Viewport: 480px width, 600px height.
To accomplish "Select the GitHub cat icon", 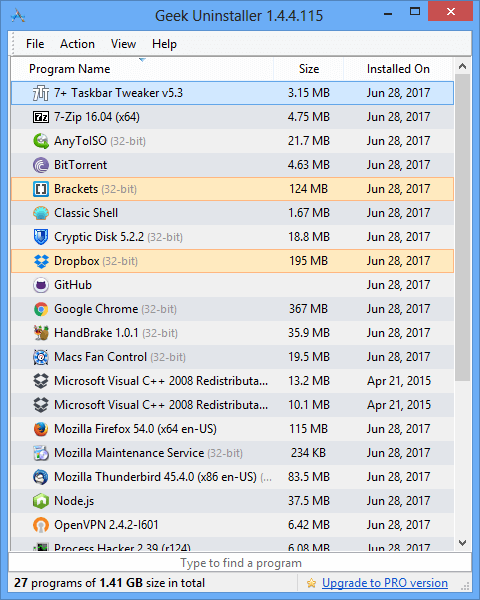I will tap(41, 285).
